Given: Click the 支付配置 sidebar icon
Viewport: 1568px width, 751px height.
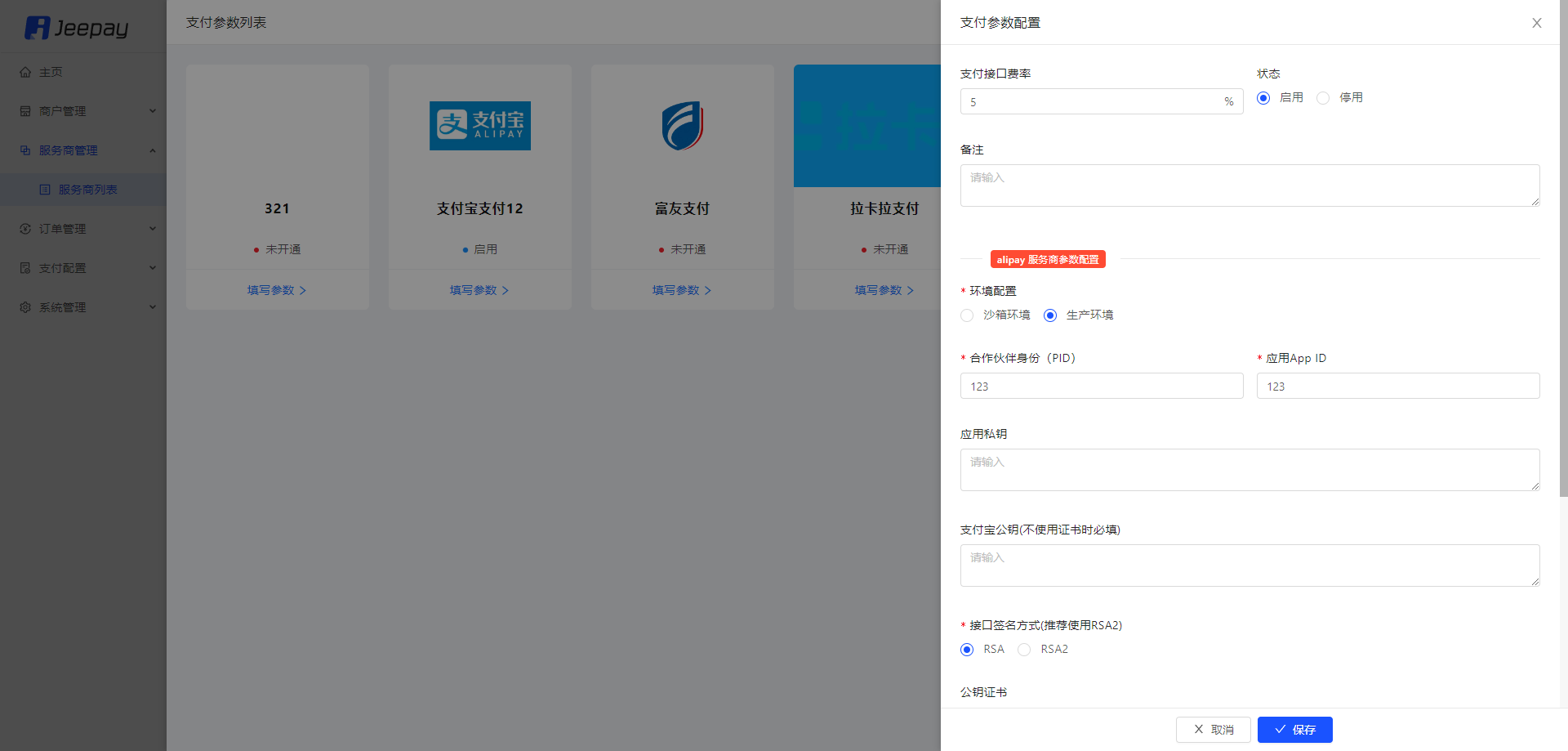Looking at the screenshot, I should point(25,268).
